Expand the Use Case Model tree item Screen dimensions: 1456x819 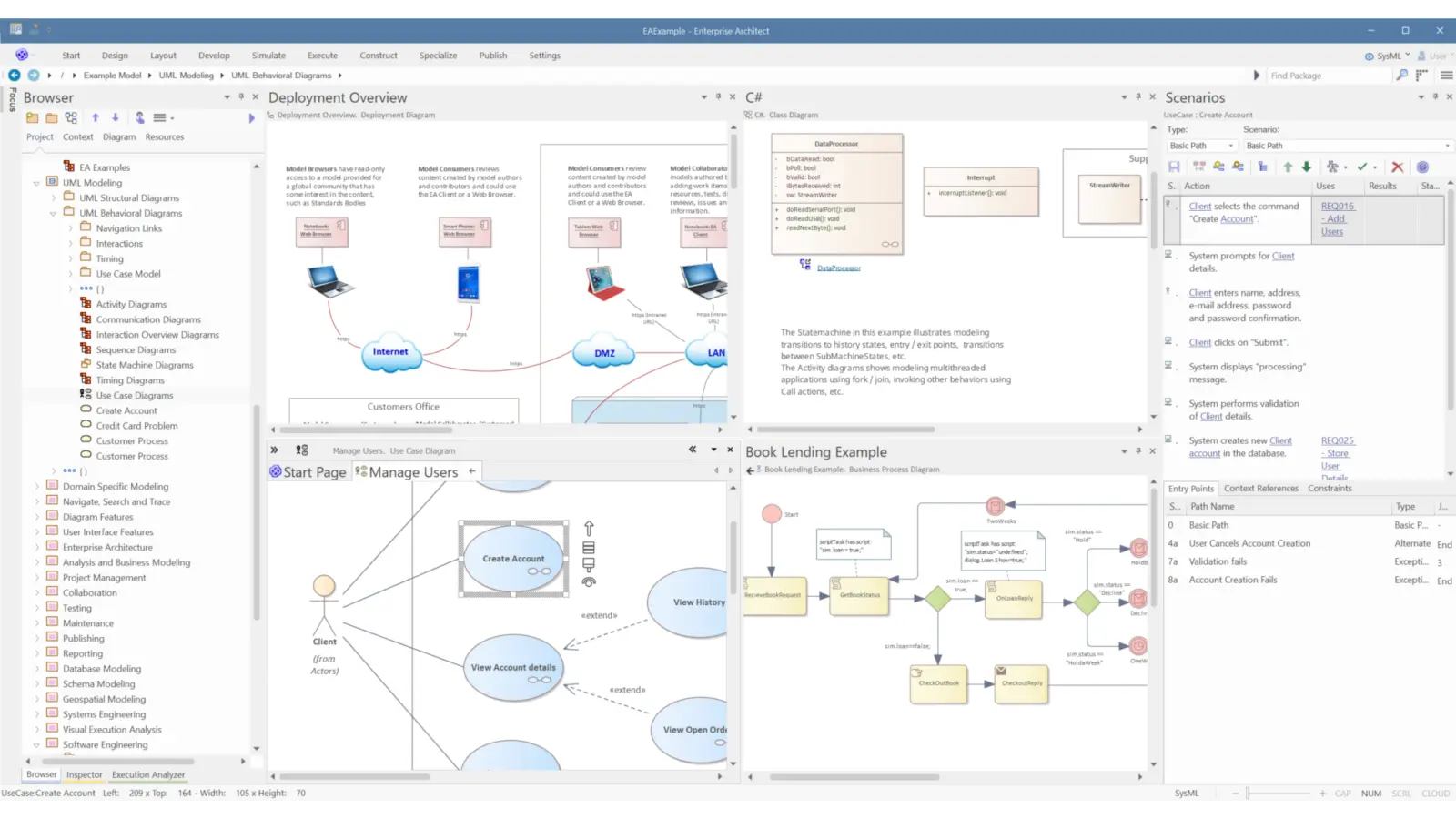pos(73,273)
